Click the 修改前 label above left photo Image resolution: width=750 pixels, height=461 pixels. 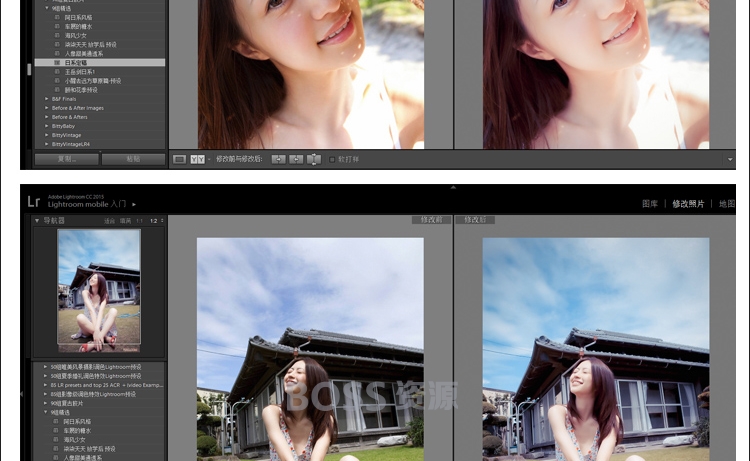pos(431,220)
